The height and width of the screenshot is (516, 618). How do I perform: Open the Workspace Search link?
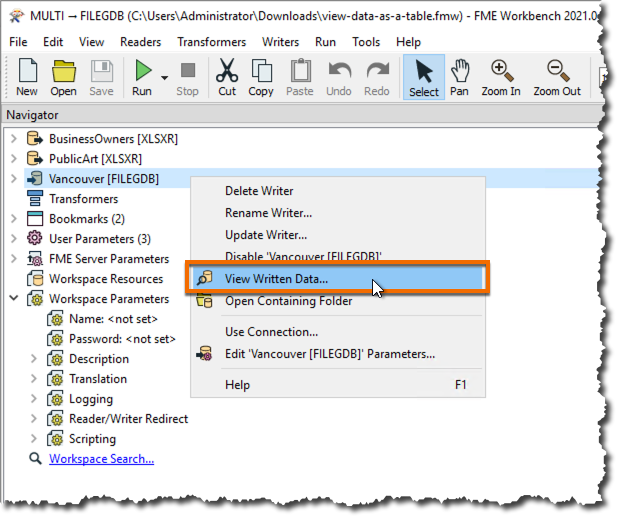click(x=101, y=459)
